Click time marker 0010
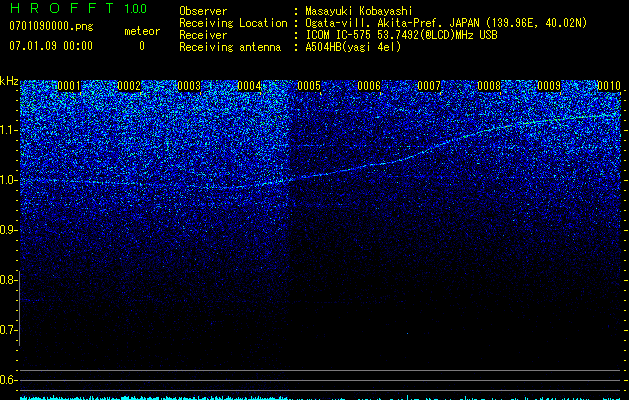629x400 pixels. (609, 86)
